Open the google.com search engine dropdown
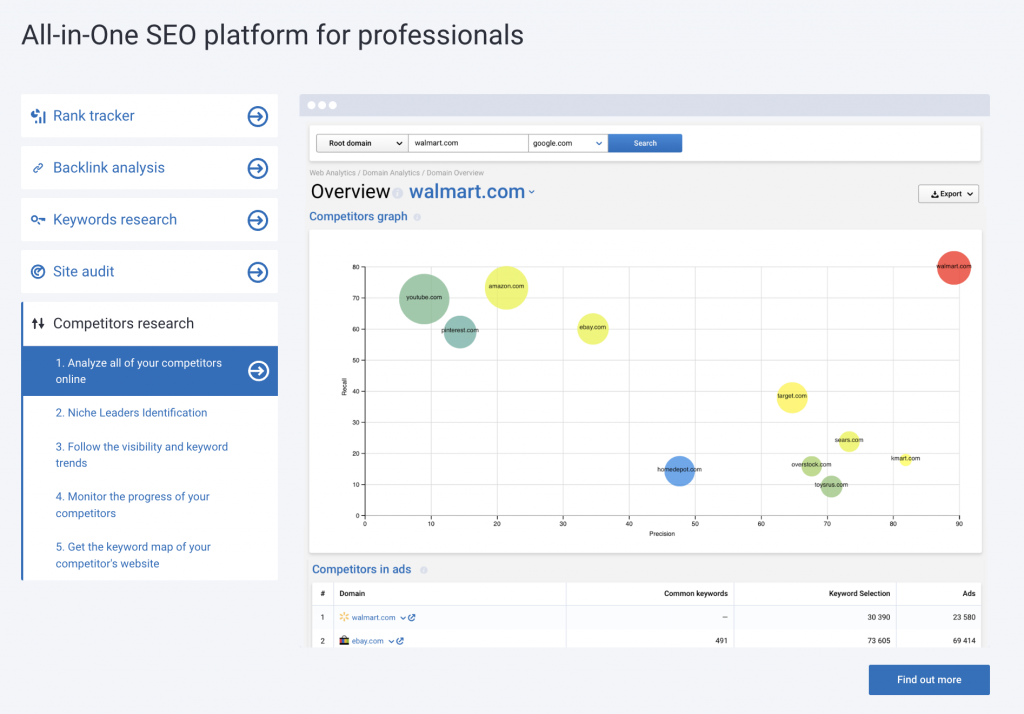Viewport: 1024px width, 714px height. pyautogui.click(x=568, y=143)
